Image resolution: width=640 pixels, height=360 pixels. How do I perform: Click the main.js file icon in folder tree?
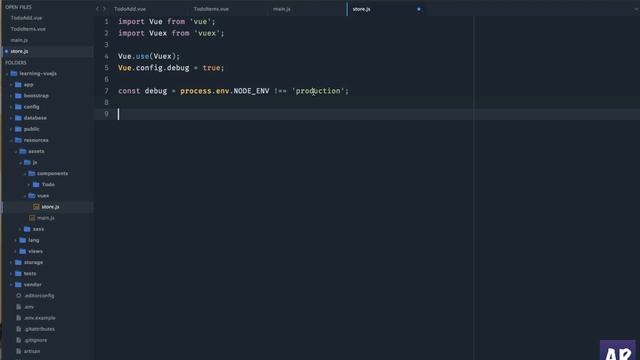(x=32, y=218)
